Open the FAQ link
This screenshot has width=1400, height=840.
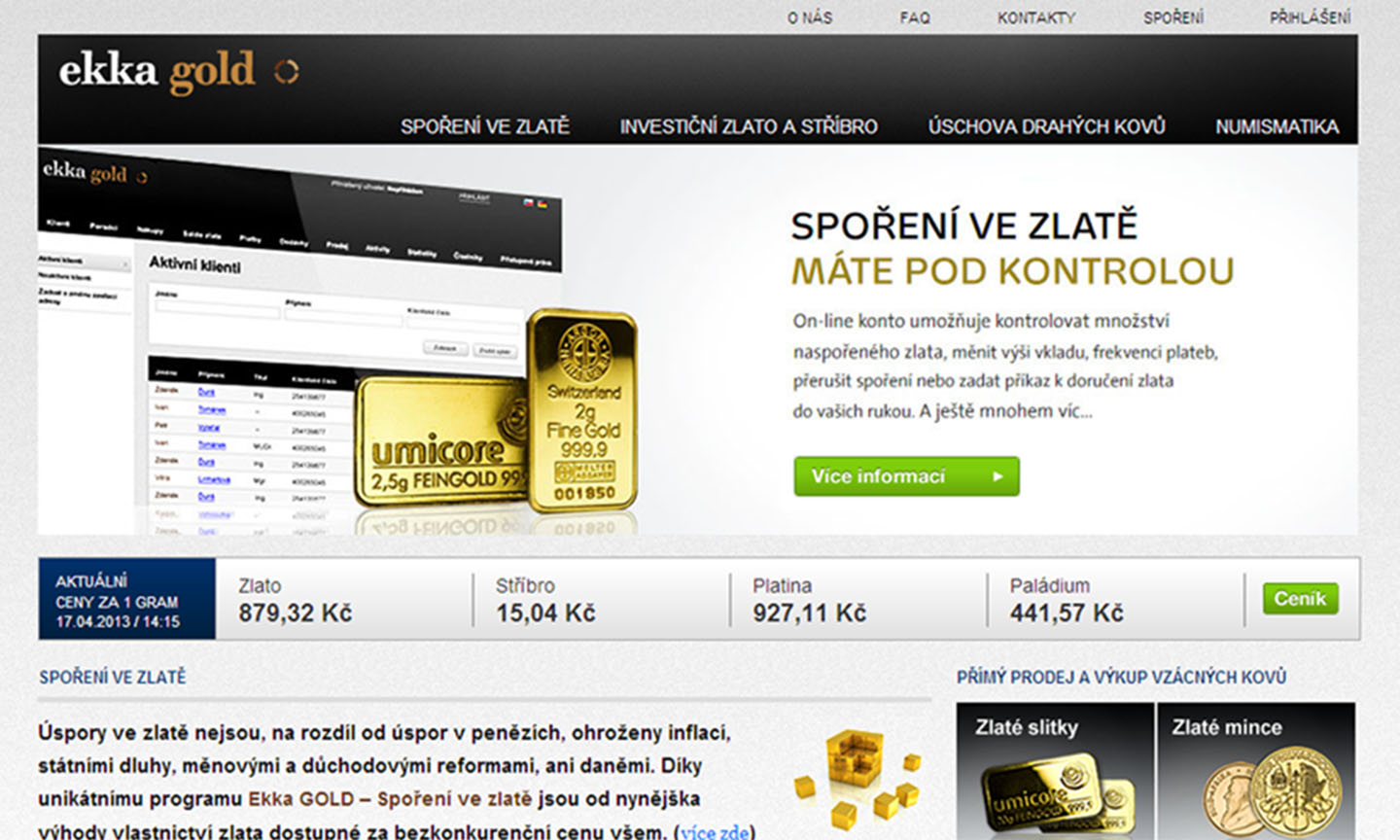915,17
